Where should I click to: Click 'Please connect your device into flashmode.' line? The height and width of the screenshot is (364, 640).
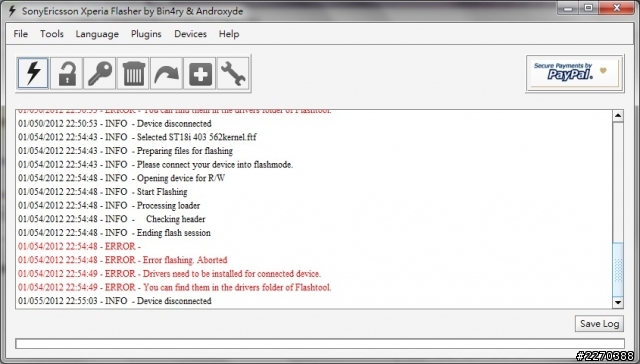click(156, 165)
